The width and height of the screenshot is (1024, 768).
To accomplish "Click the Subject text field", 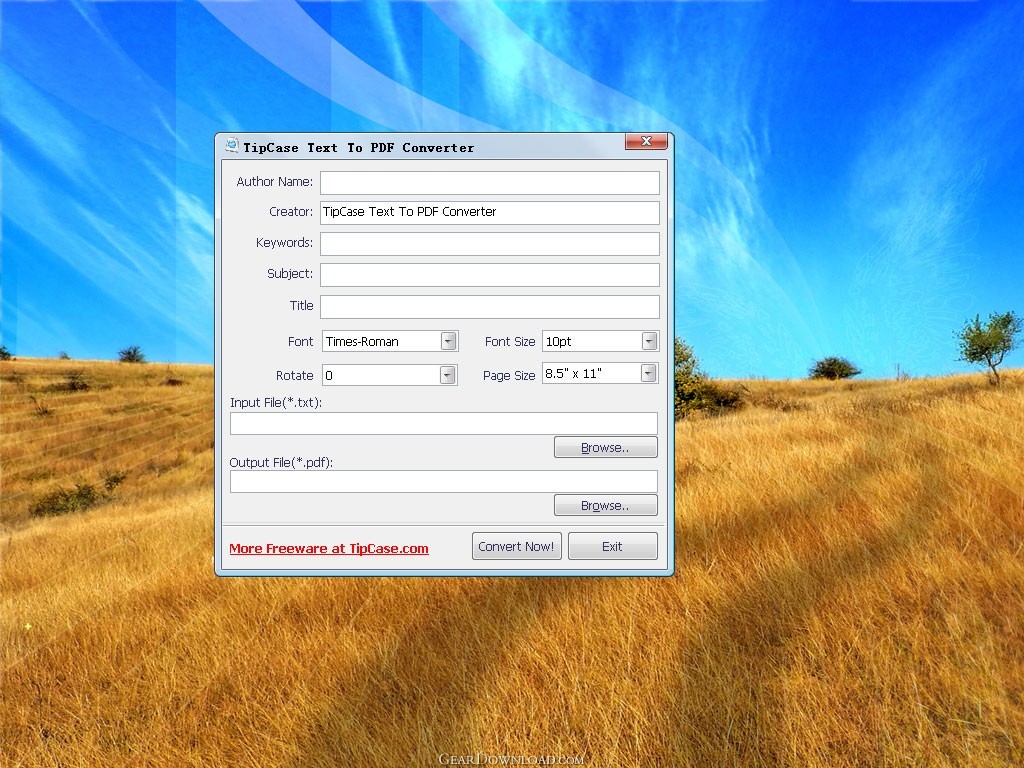I will [489, 274].
